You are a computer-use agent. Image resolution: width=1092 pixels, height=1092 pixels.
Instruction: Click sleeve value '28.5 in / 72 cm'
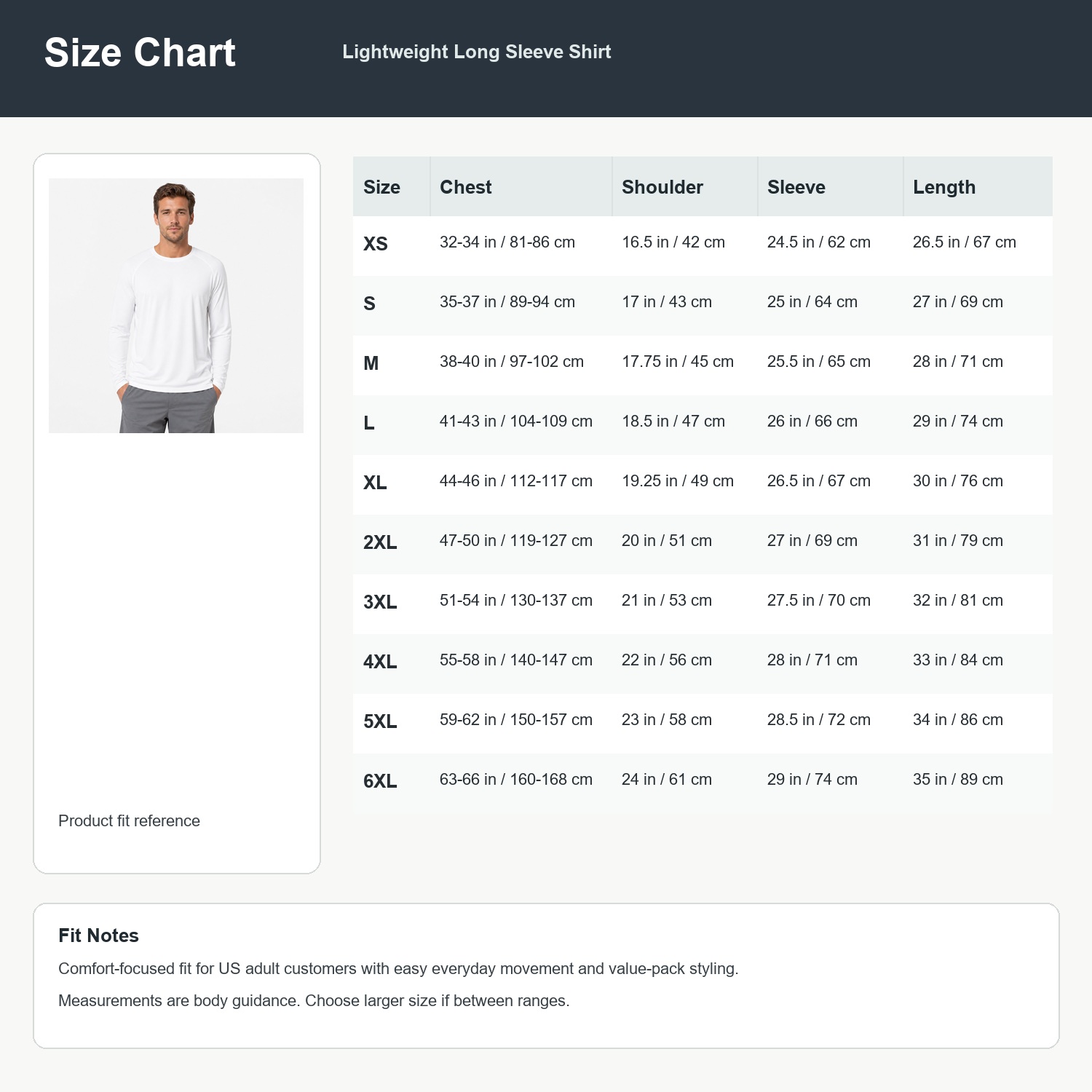[x=819, y=720]
